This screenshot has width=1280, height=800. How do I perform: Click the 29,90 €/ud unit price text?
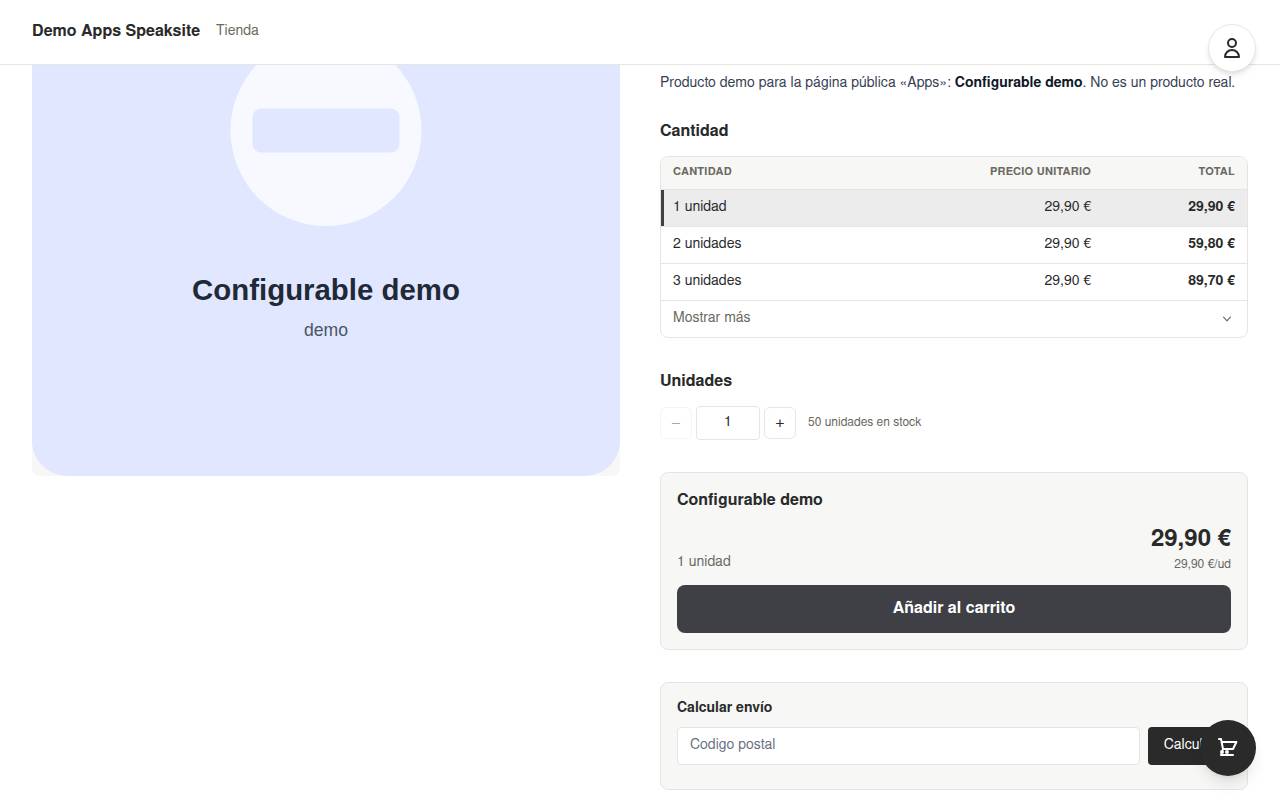point(1202,564)
